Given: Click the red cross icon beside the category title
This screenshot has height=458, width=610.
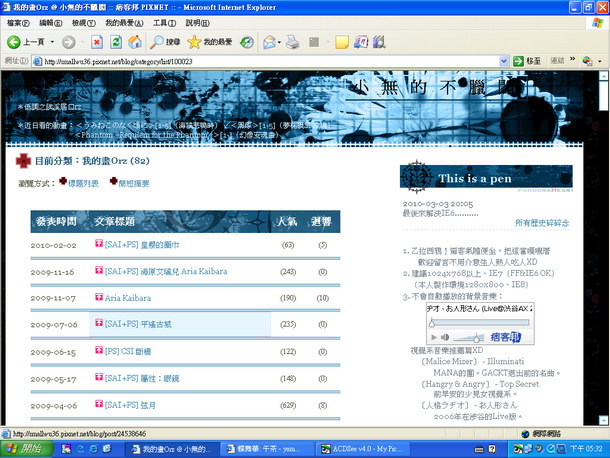Looking at the screenshot, I should pos(23,160).
